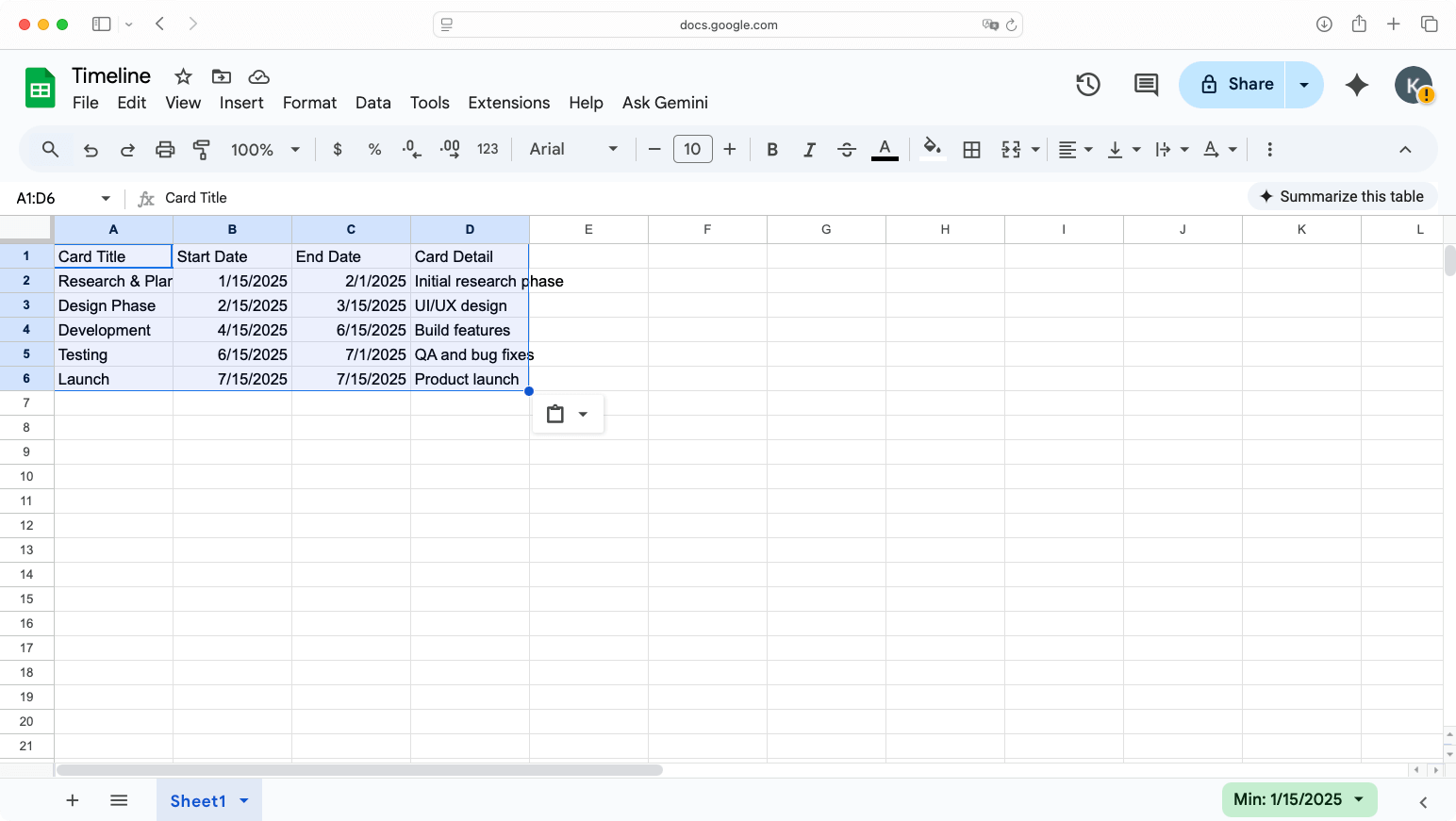1456x821 pixels.
Task: Select the paint format tool
Action: click(201, 149)
